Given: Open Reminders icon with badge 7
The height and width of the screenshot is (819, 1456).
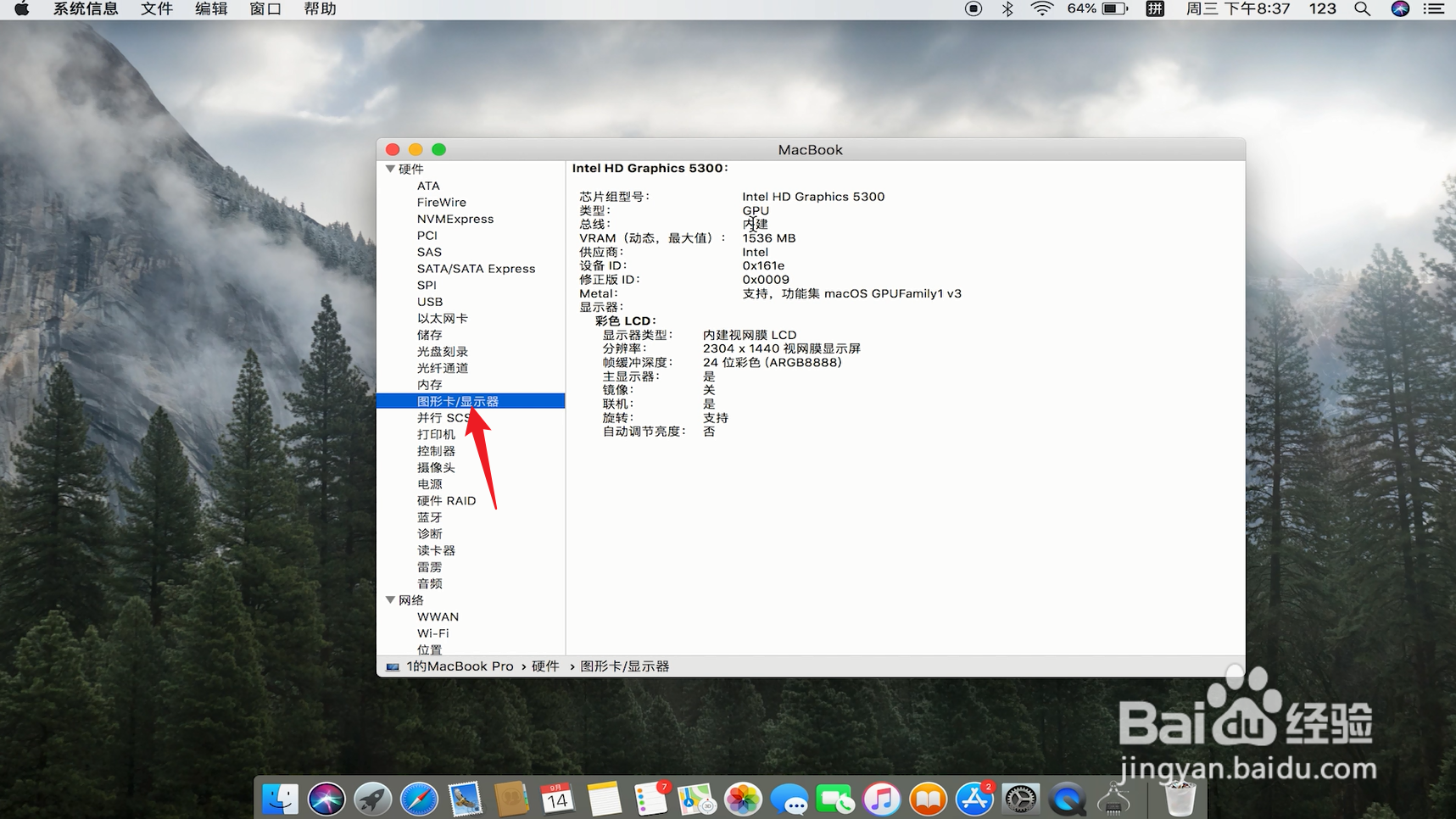Looking at the screenshot, I should point(651,799).
